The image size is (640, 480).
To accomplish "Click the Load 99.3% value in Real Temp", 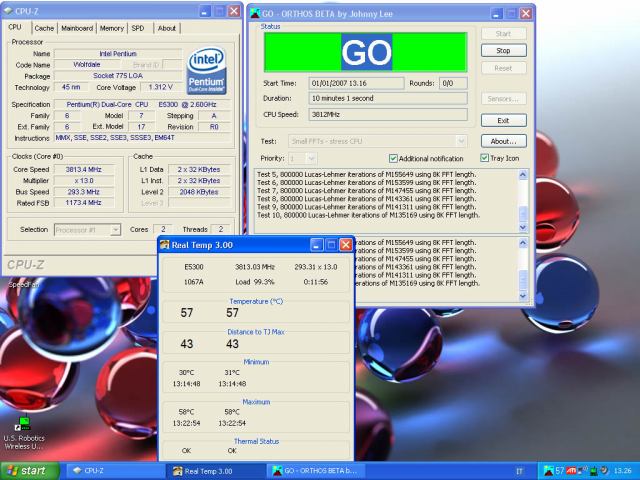I will click(x=255, y=282).
